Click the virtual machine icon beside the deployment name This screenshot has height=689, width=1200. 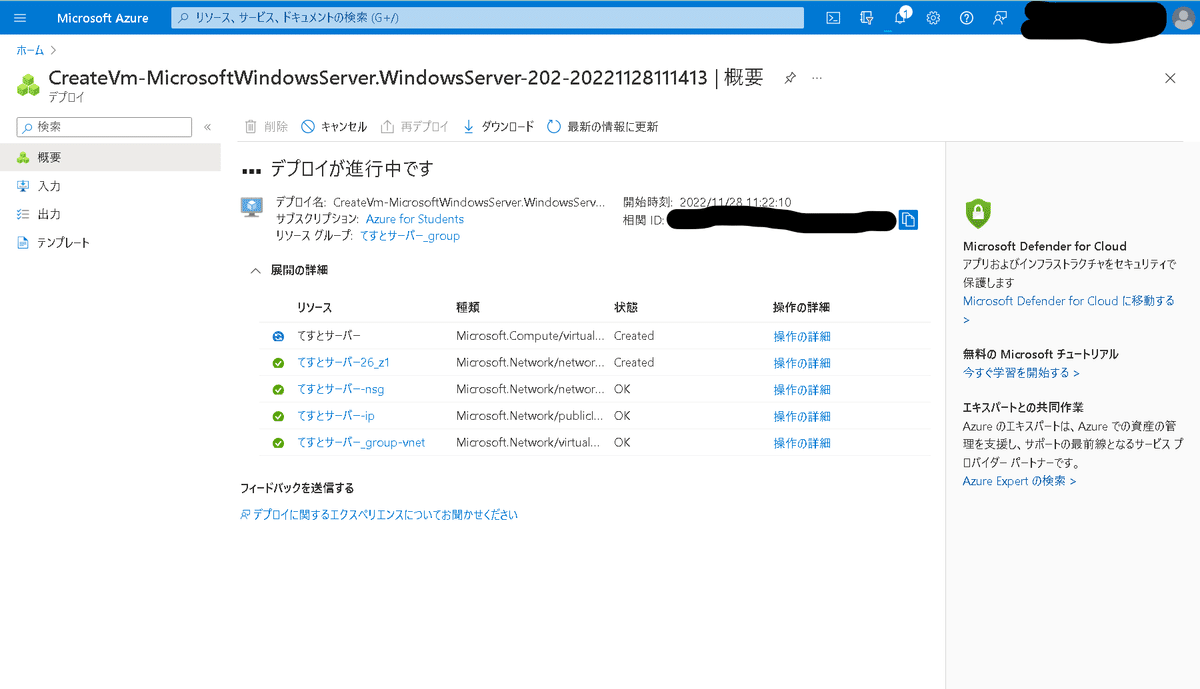coord(252,207)
